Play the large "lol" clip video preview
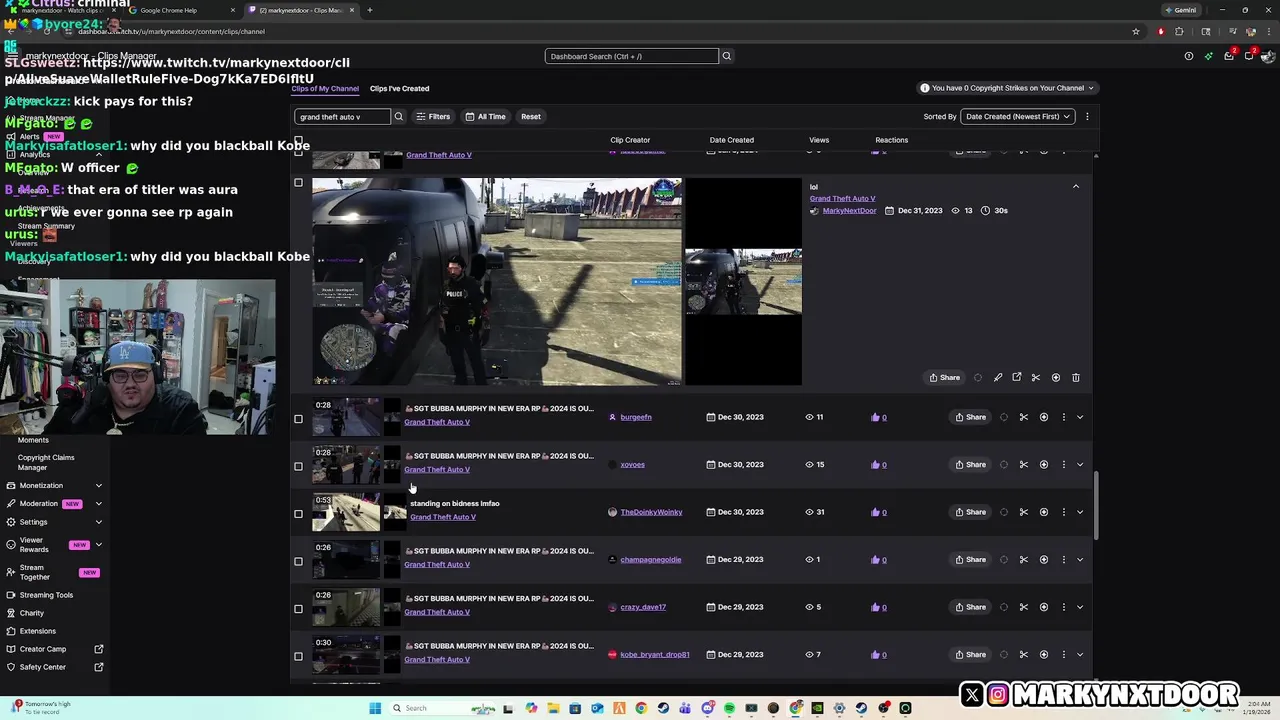This screenshot has width=1280, height=720. tap(497, 282)
